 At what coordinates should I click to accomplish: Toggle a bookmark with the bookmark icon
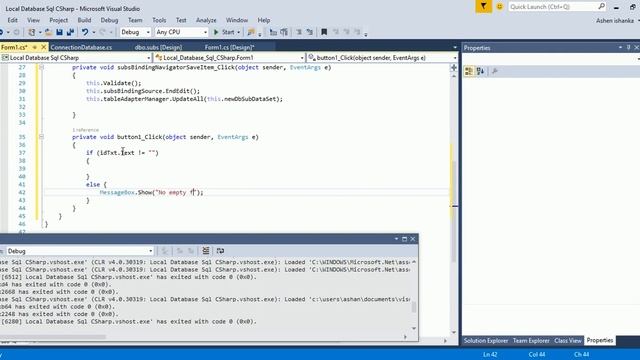point(324,32)
